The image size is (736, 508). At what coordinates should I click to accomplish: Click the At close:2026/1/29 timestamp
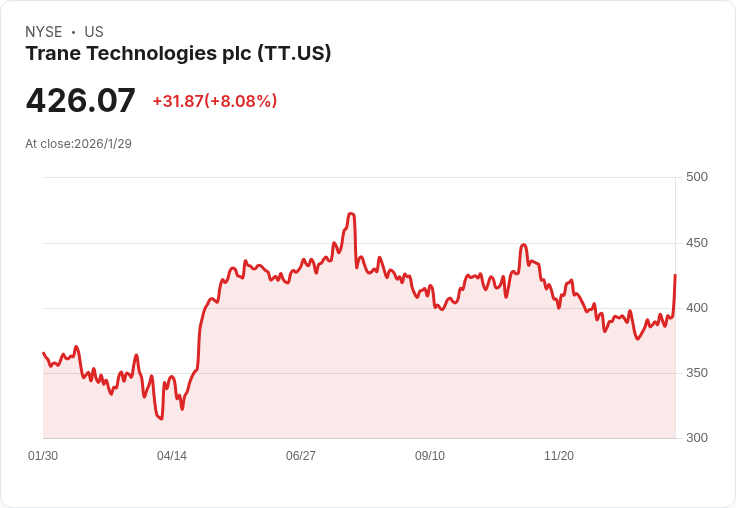coord(78,143)
